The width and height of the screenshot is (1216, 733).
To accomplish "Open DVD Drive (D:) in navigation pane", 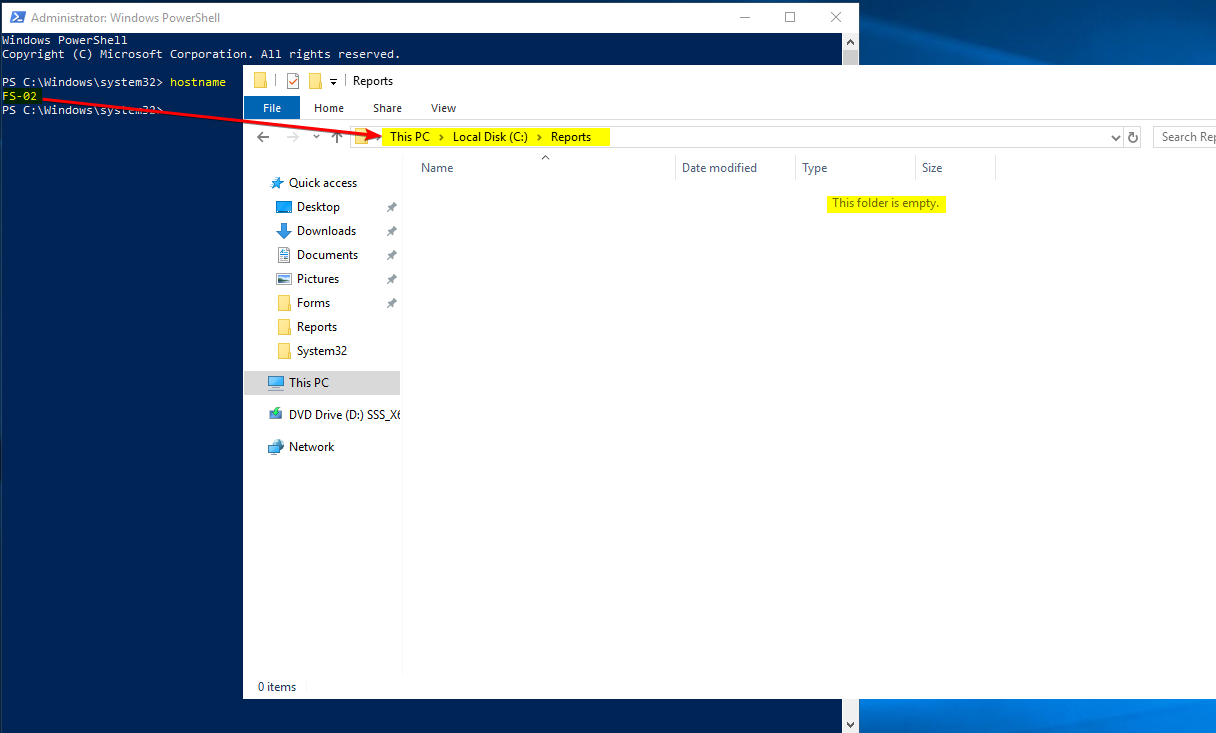I will [344, 415].
